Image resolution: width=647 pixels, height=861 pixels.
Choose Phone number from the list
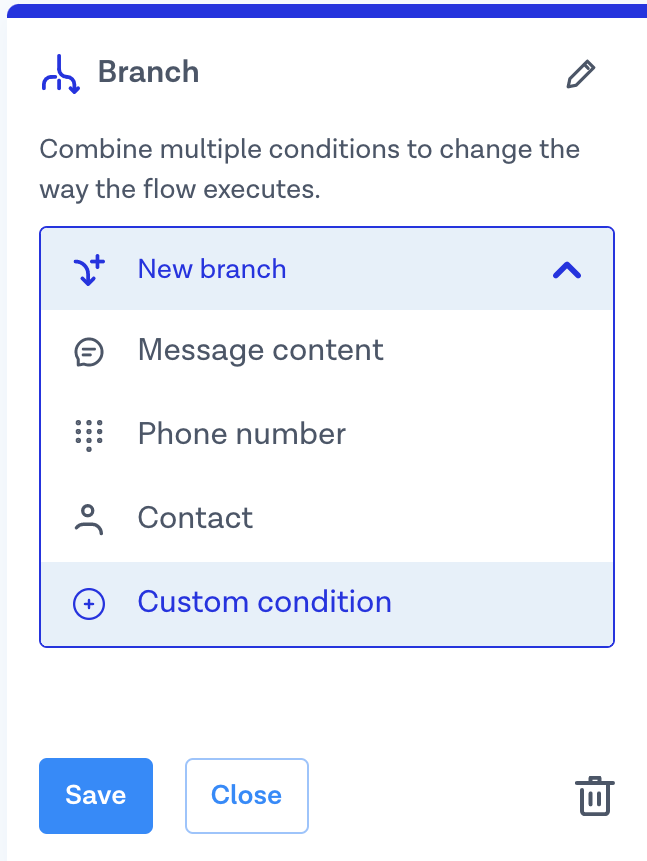tap(242, 434)
